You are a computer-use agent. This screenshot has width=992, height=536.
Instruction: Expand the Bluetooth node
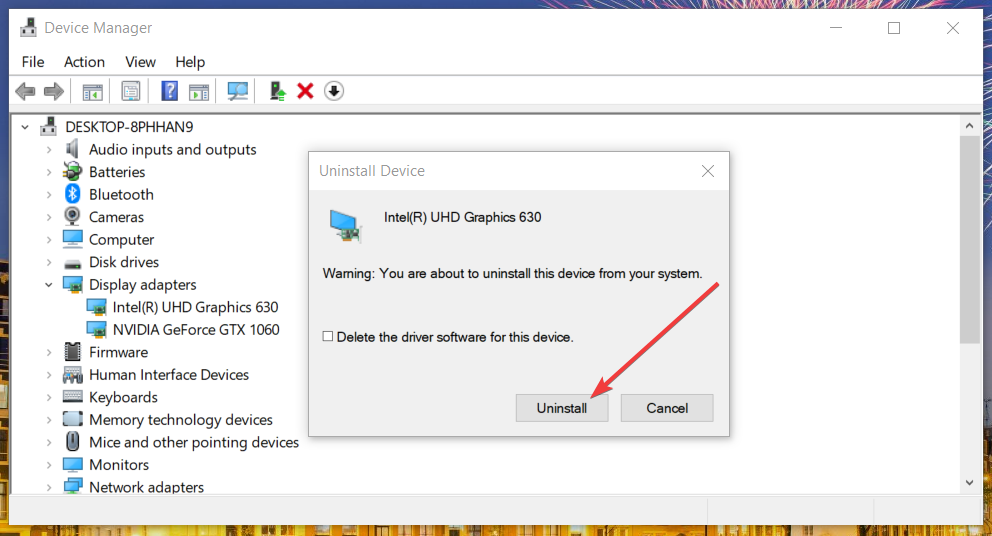click(x=49, y=195)
